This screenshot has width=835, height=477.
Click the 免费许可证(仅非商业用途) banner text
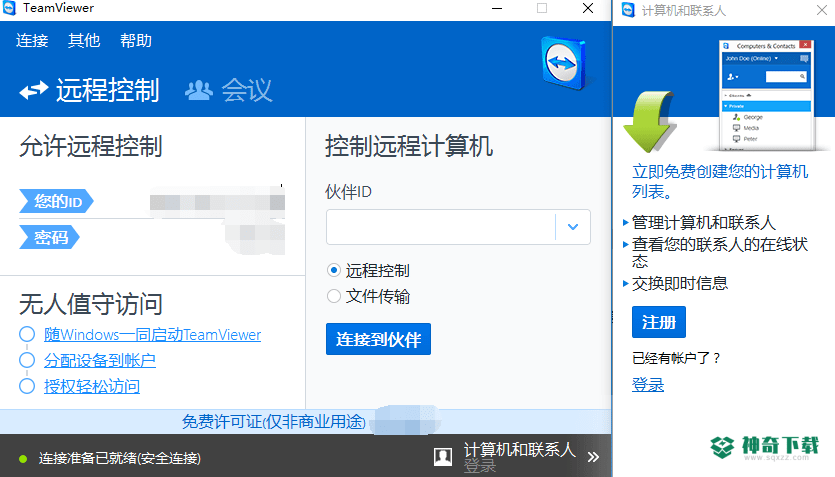pos(274,422)
